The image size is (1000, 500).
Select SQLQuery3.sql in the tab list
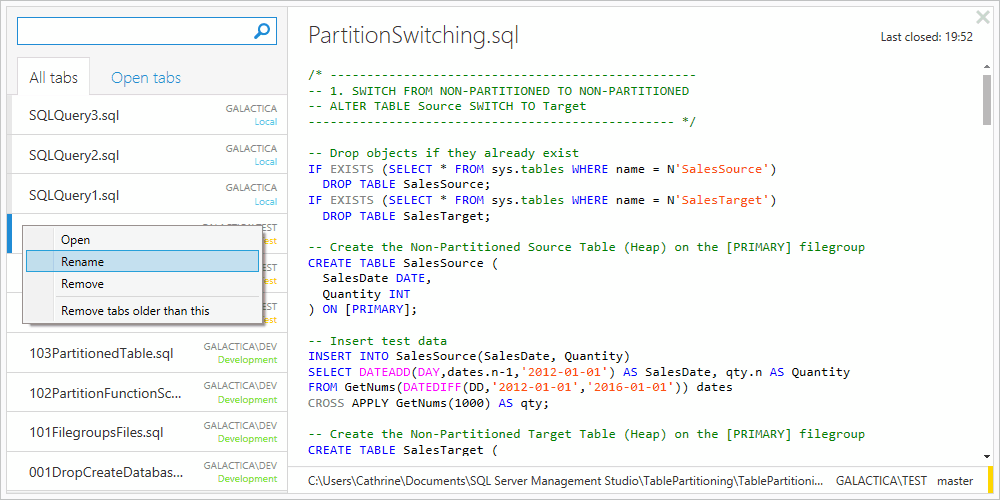74,115
